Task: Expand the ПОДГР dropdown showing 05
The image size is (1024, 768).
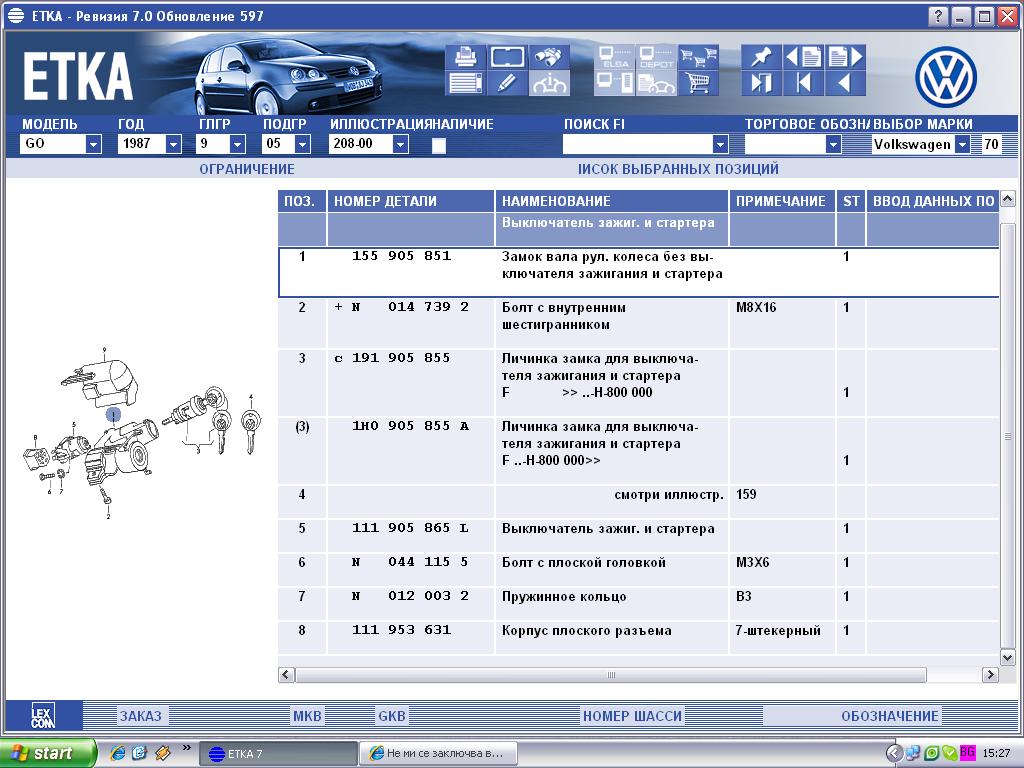Action: 302,144
